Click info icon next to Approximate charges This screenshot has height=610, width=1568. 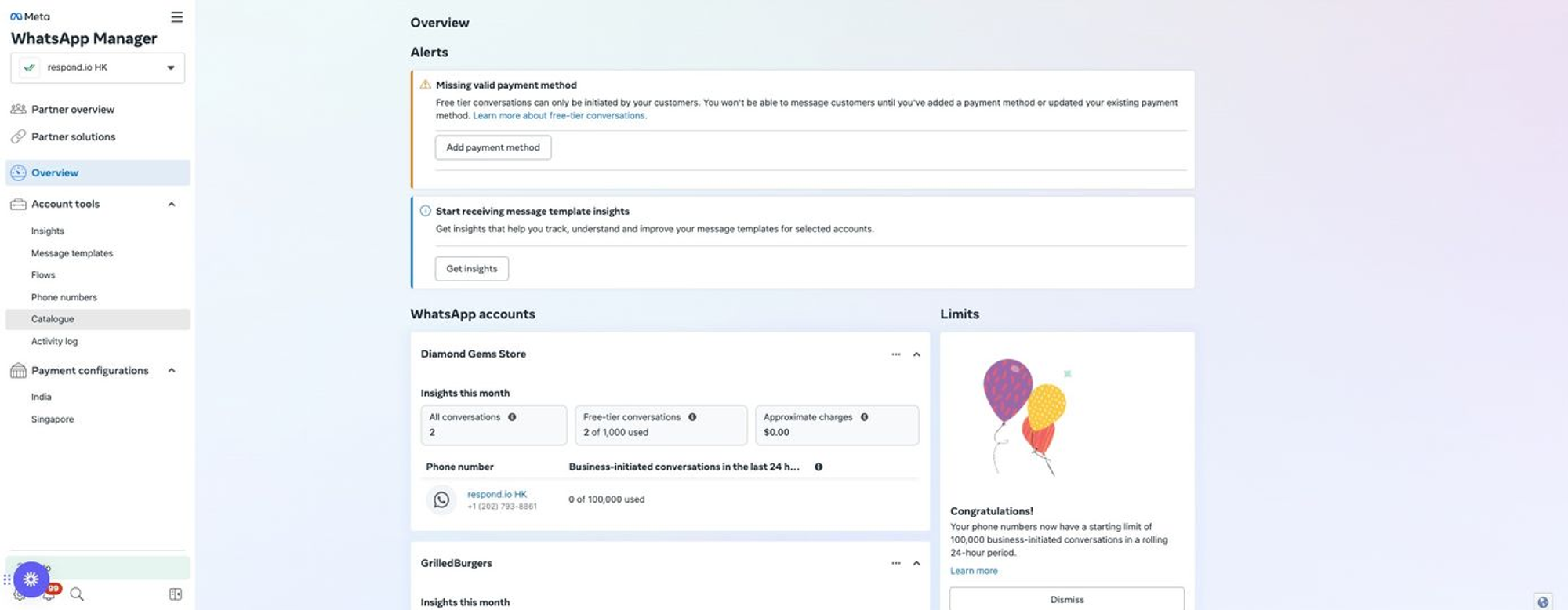(x=864, y=417)
